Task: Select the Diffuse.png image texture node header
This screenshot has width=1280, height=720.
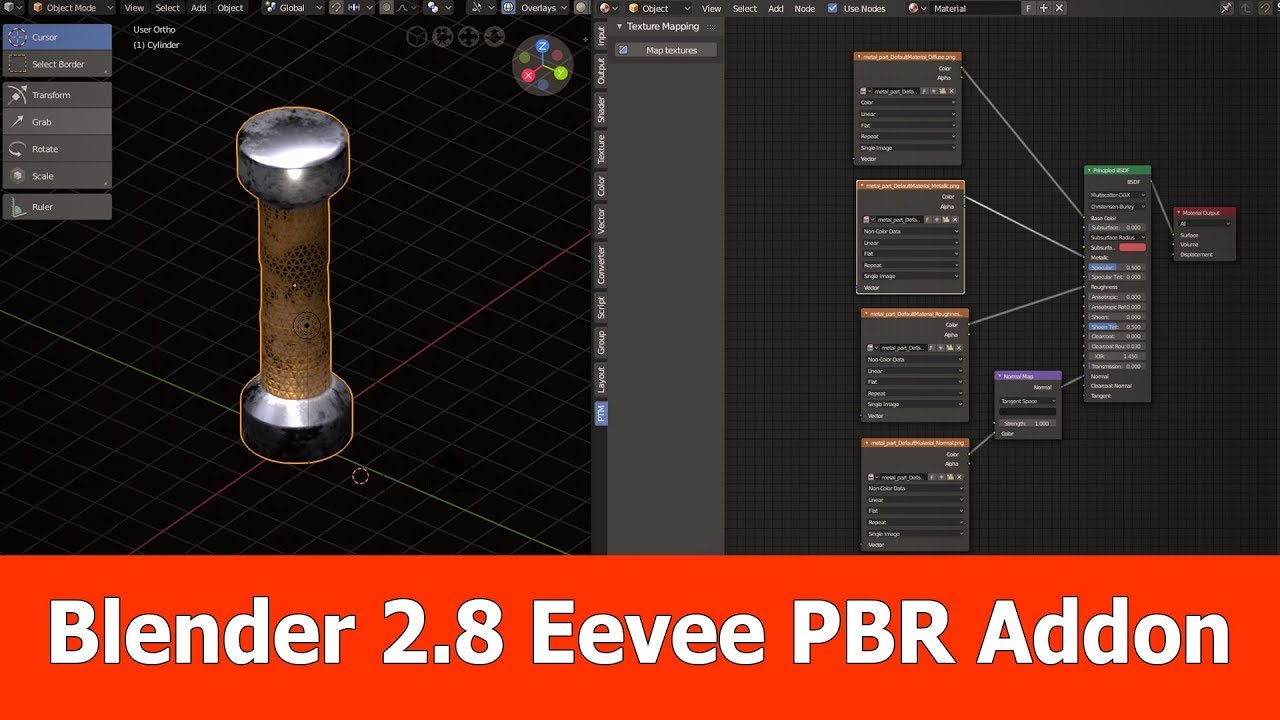Action: click(x=908, y=57)
